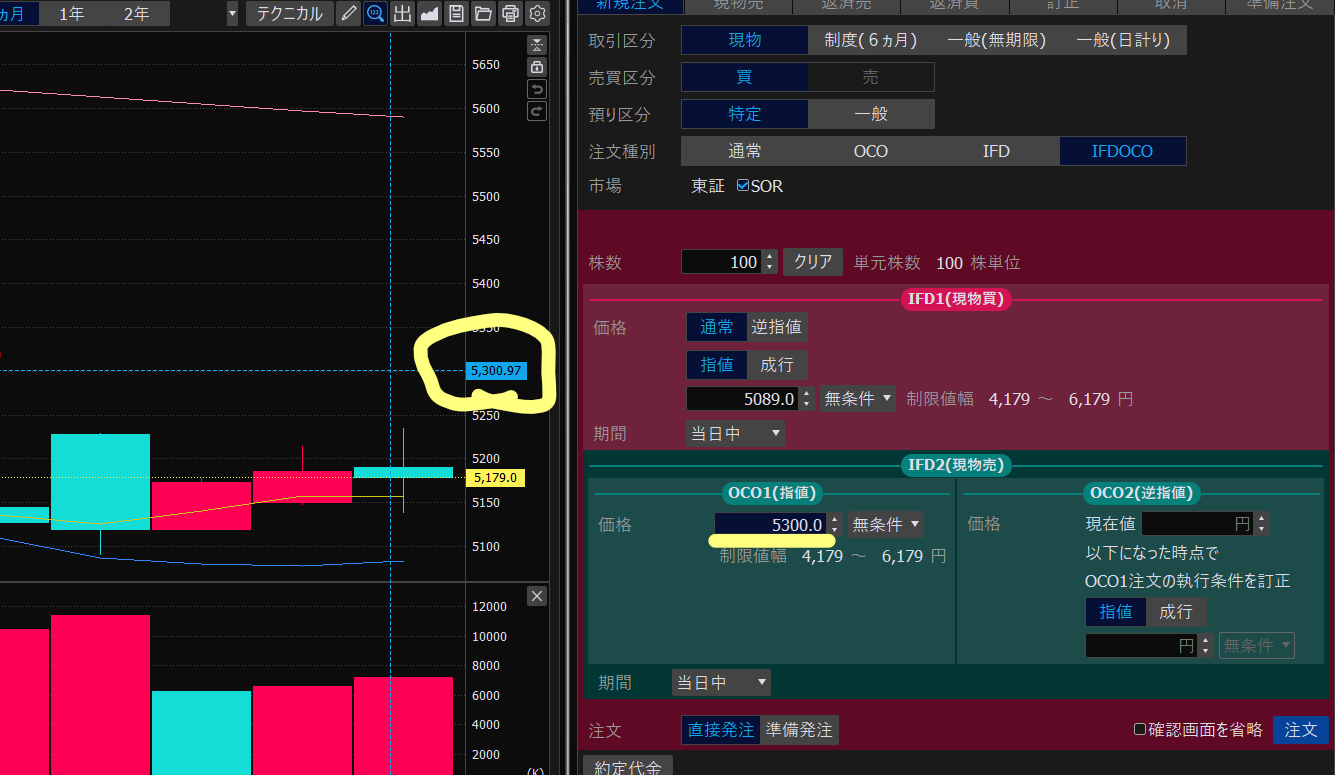Click the lock icon beside the chart

(536, 66)
